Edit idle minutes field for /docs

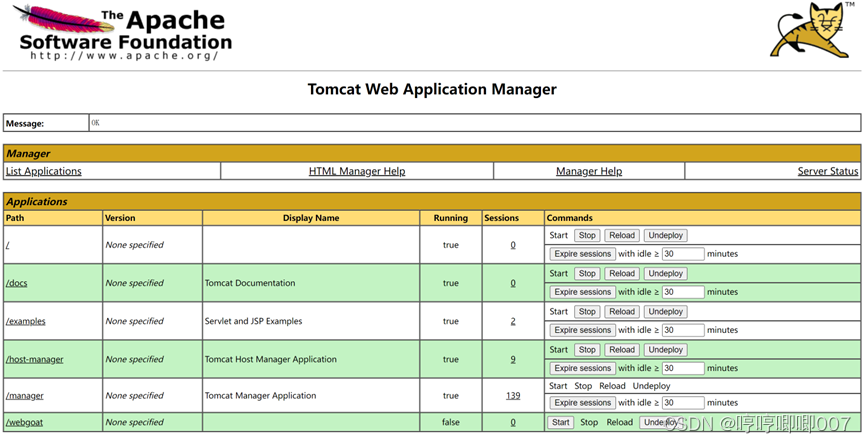click(683, 292)
